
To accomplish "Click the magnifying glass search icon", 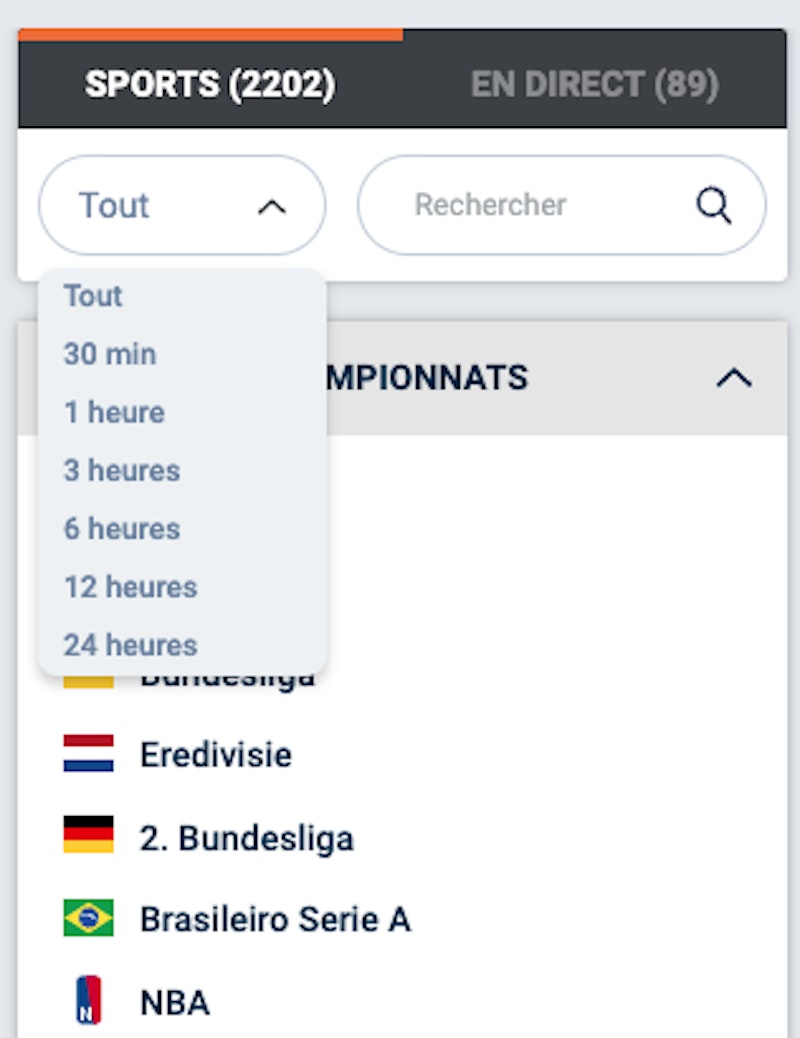I will [713, 206].
